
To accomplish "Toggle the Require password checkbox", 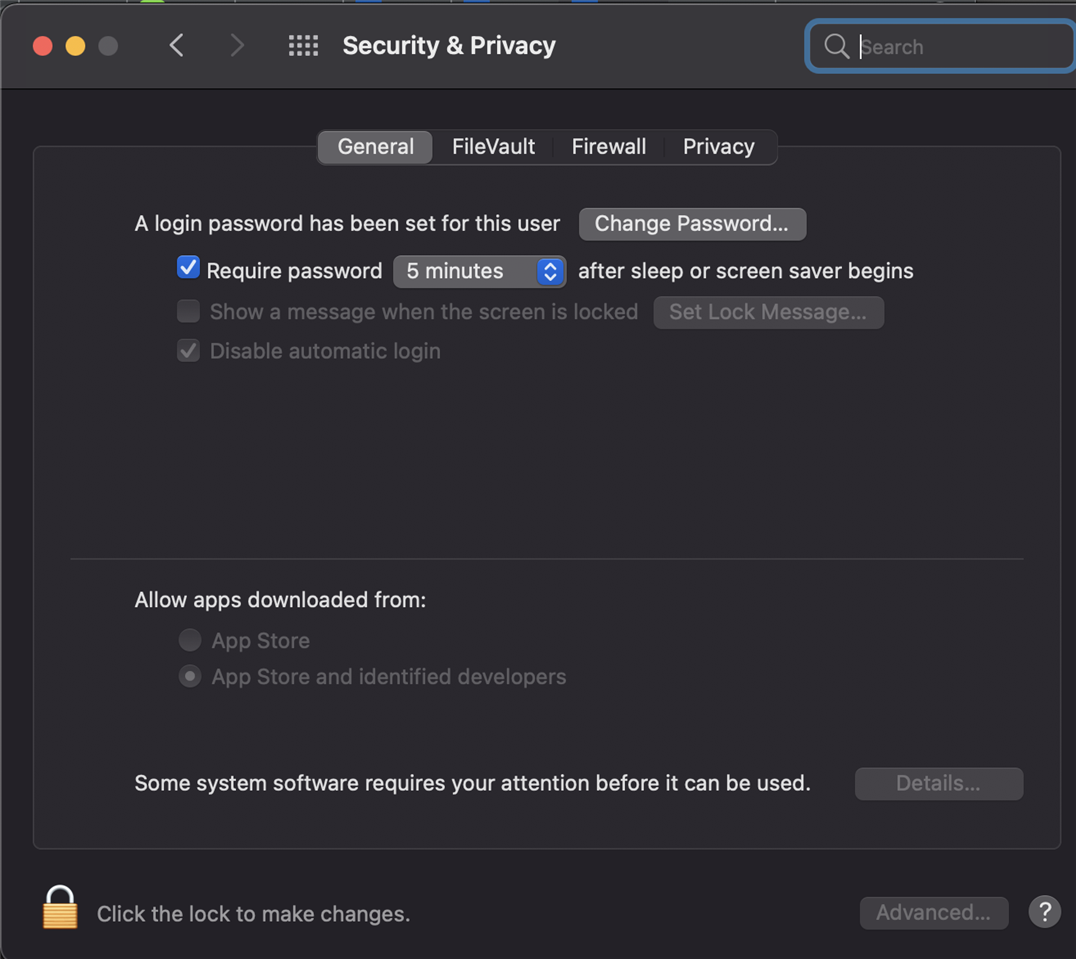I will pos(188,268).
